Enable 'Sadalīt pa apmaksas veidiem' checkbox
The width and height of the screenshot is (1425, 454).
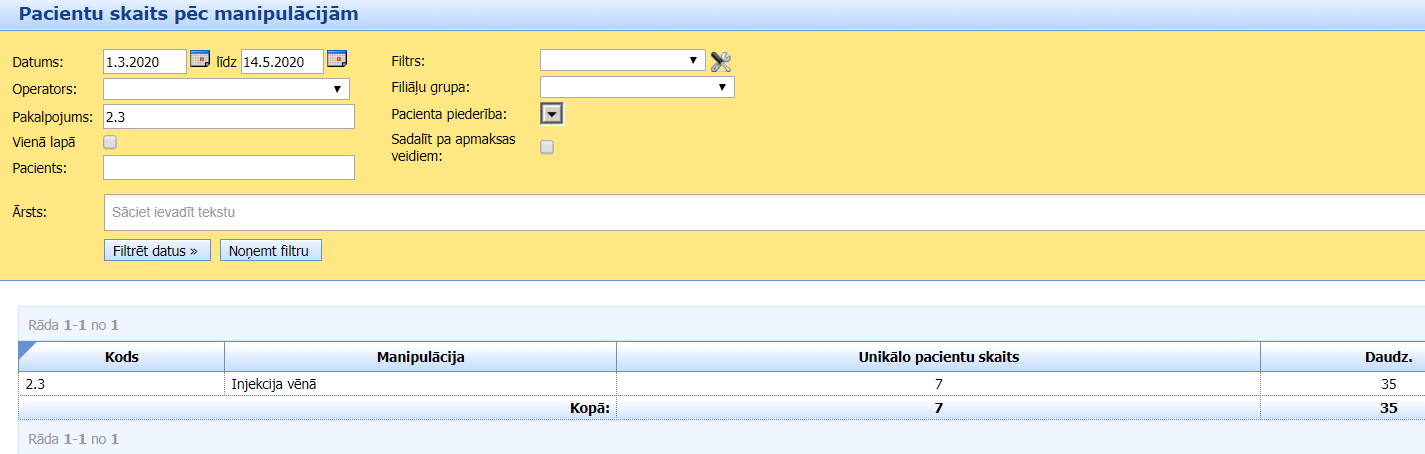pos(546,147)
